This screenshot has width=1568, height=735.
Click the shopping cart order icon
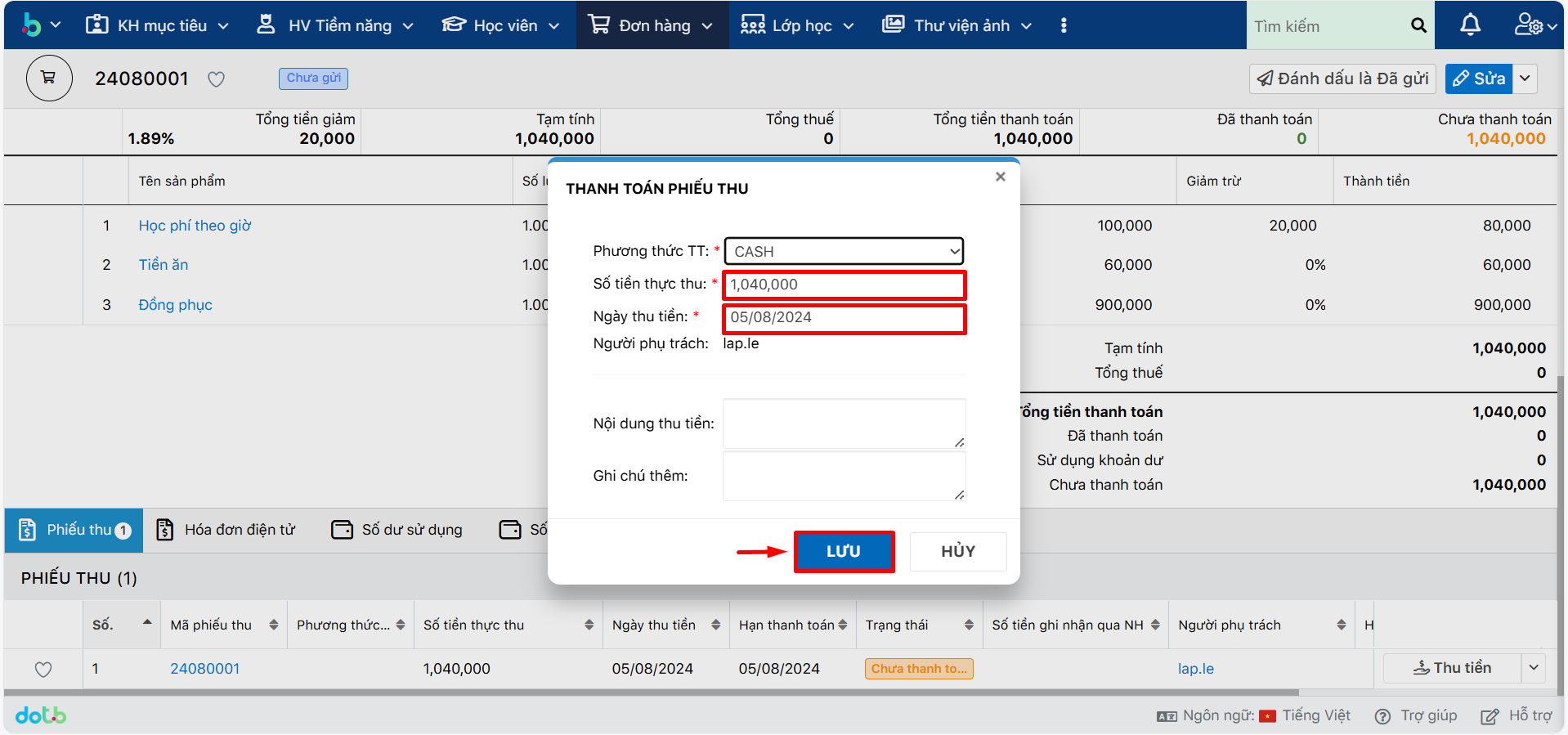click(x=49, y=78)
